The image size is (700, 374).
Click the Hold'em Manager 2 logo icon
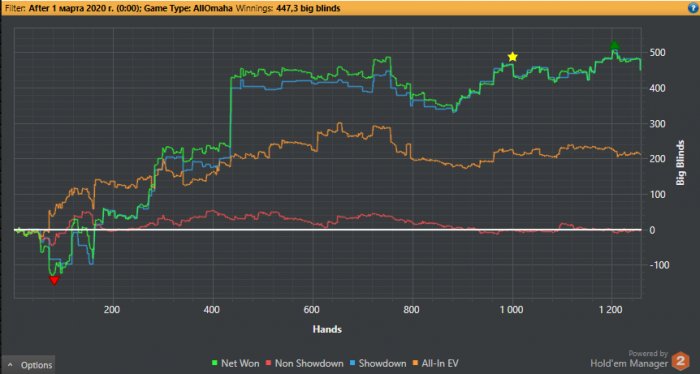point(680,361)
